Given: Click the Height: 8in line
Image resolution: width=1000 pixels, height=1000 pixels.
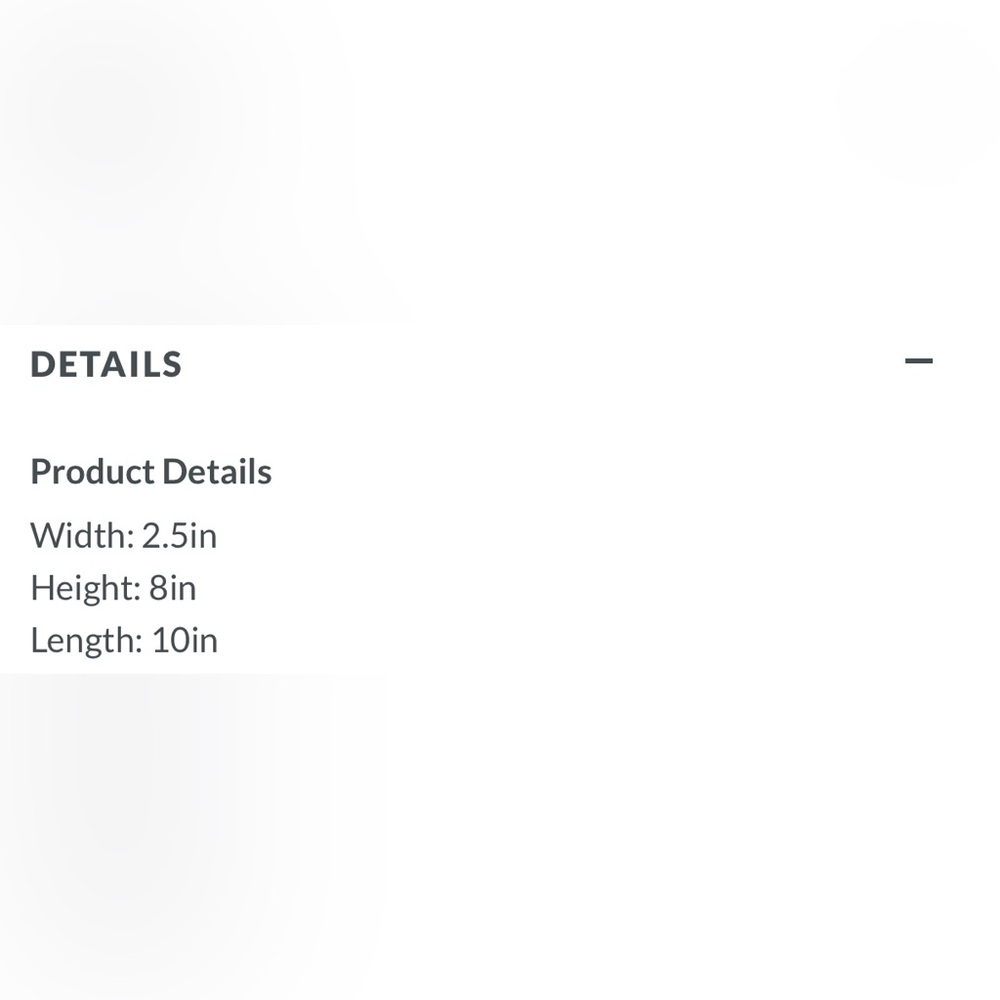Looking at the screenshot, I should [114, 588].
